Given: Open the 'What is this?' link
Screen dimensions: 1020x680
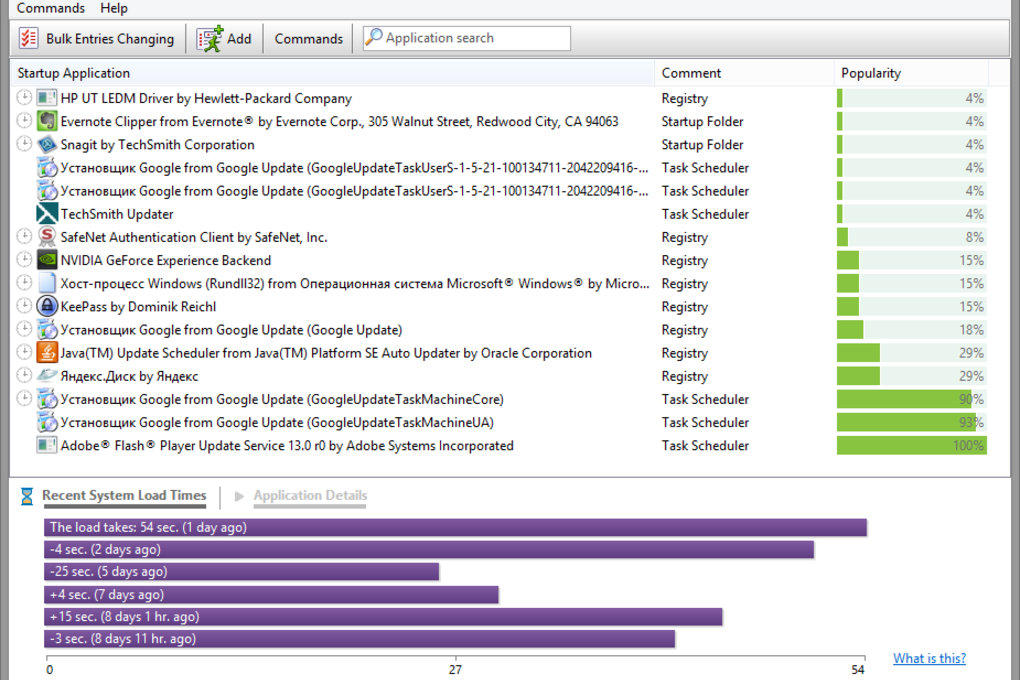Looking at the screenshot, I should pyautogui.click(x=929, y=658).
